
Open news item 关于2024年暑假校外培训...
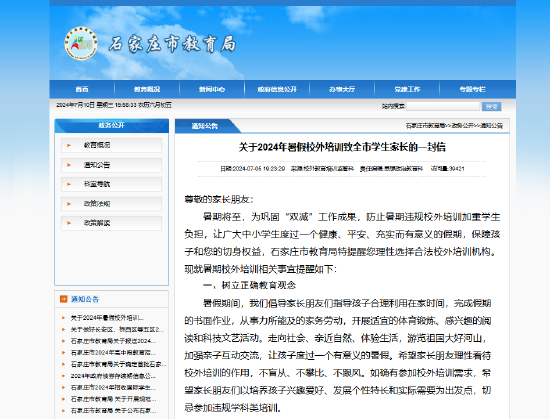click(107, 318)
